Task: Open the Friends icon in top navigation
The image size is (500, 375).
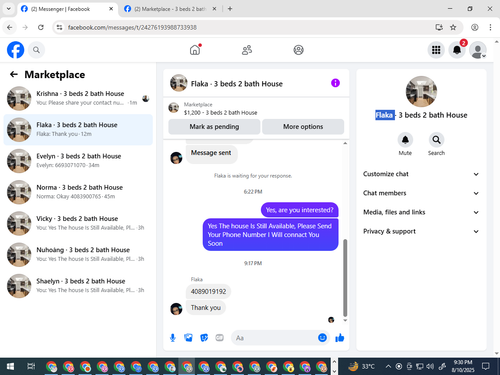Action: pos(247,50)
